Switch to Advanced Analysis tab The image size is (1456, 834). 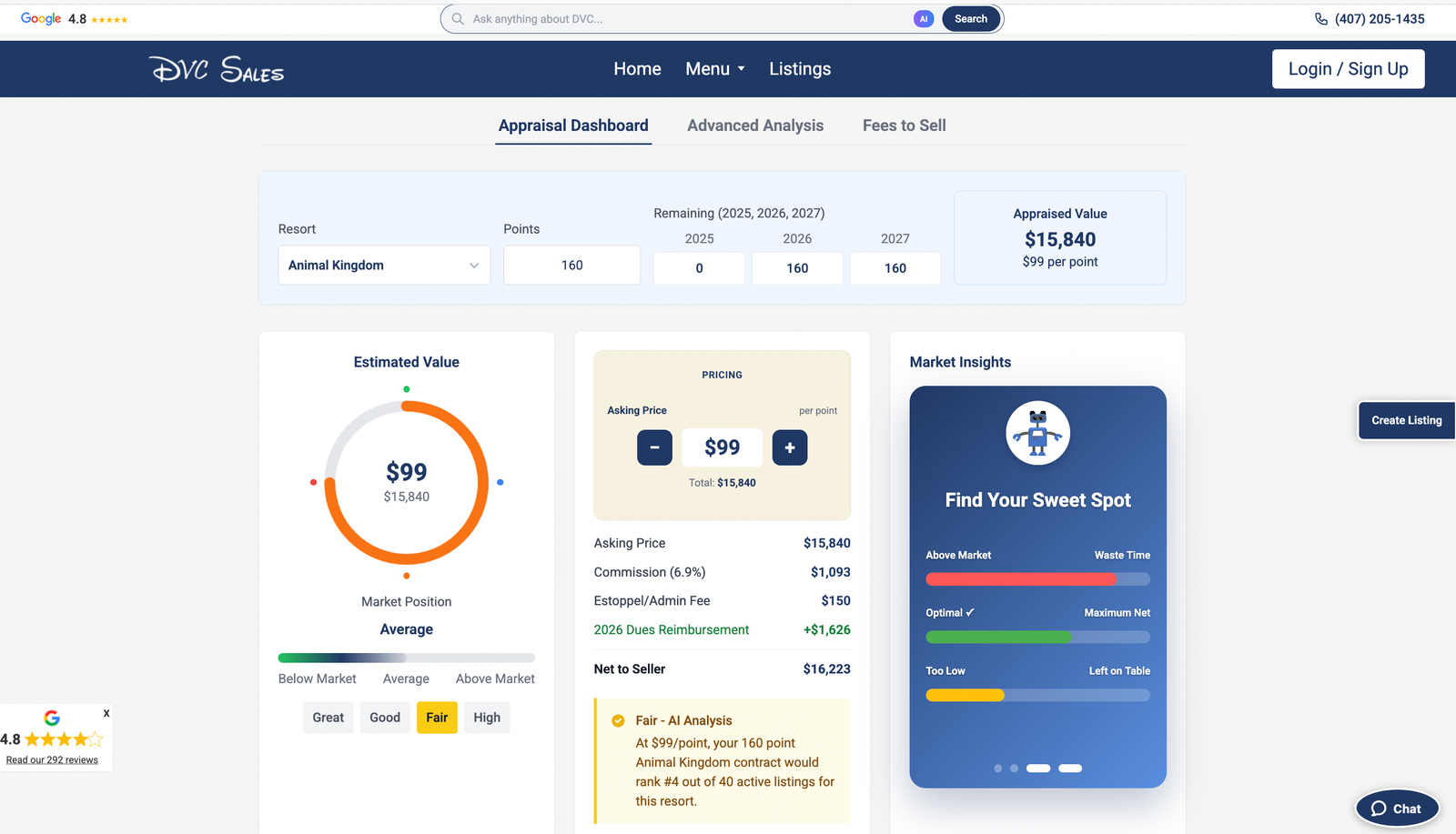pyautogui.click(x=755, y=126)
